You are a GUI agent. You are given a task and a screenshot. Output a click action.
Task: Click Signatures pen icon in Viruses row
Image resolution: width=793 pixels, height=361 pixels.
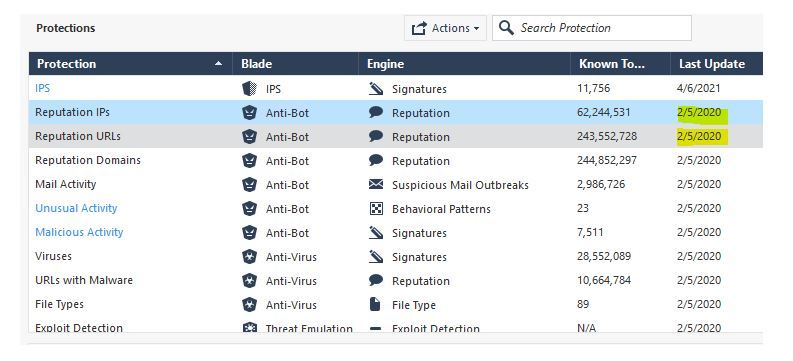(x=376, y=257)
